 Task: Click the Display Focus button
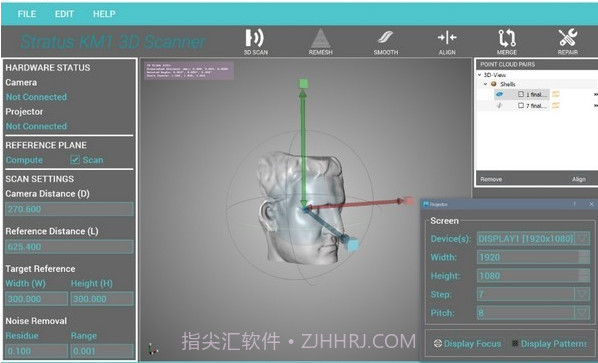tap(467, 344)
